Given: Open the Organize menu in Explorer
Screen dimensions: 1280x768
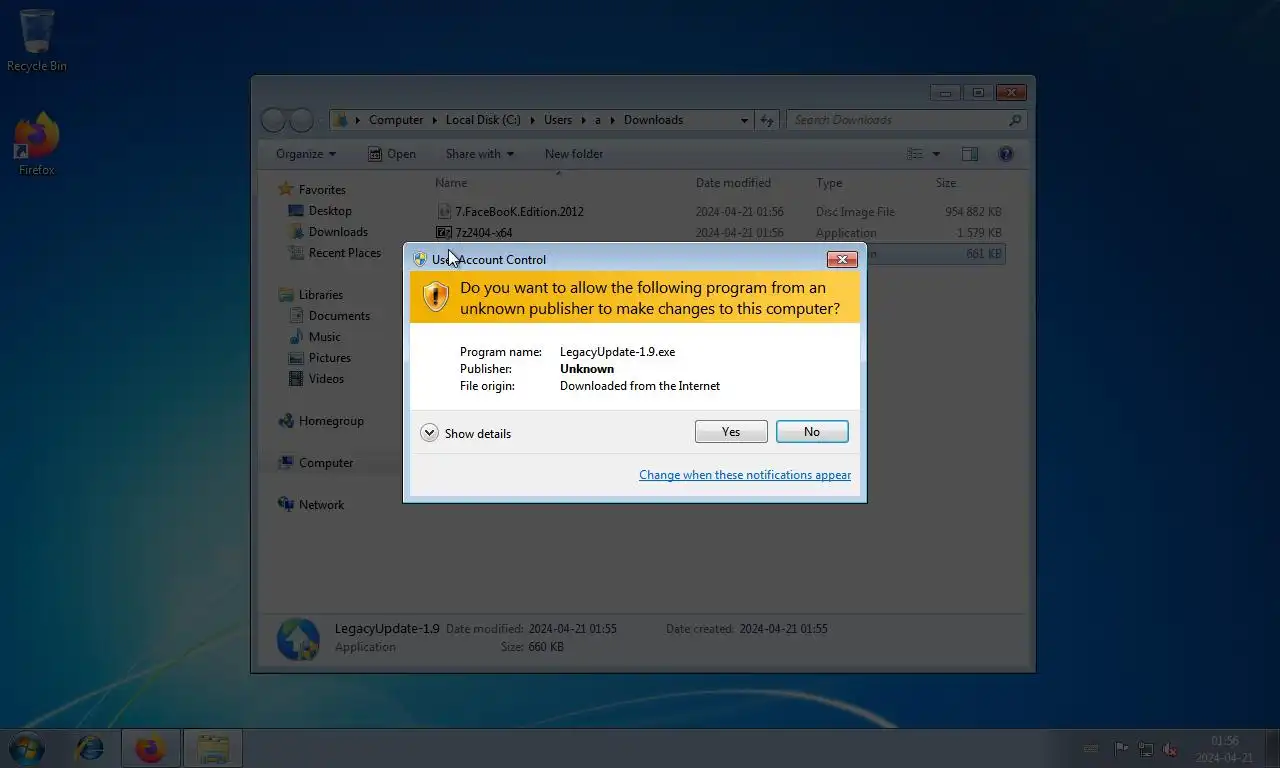Looking at the screenshot, I should click(x=306, y=154).
